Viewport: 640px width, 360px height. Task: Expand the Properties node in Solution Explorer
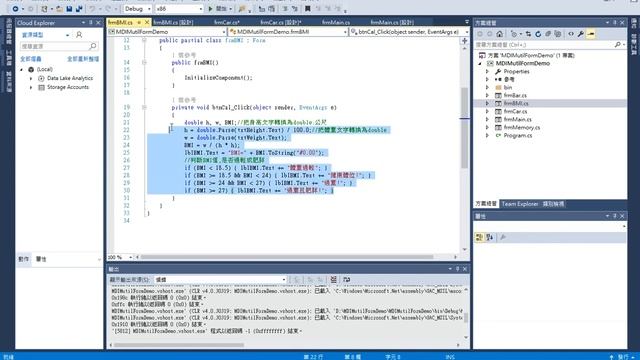click(x=487, y=71)
